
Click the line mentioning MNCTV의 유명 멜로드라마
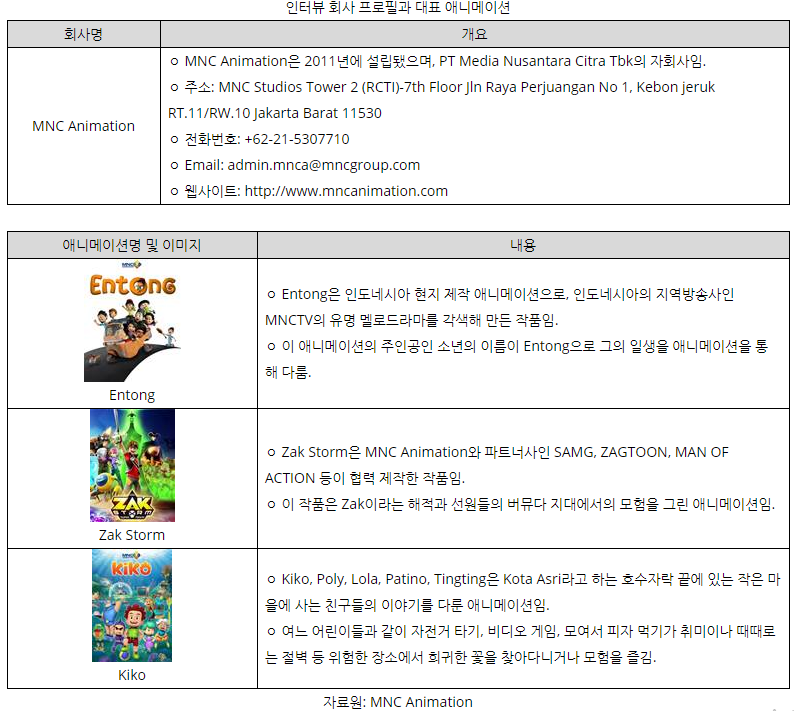[412, 321]
